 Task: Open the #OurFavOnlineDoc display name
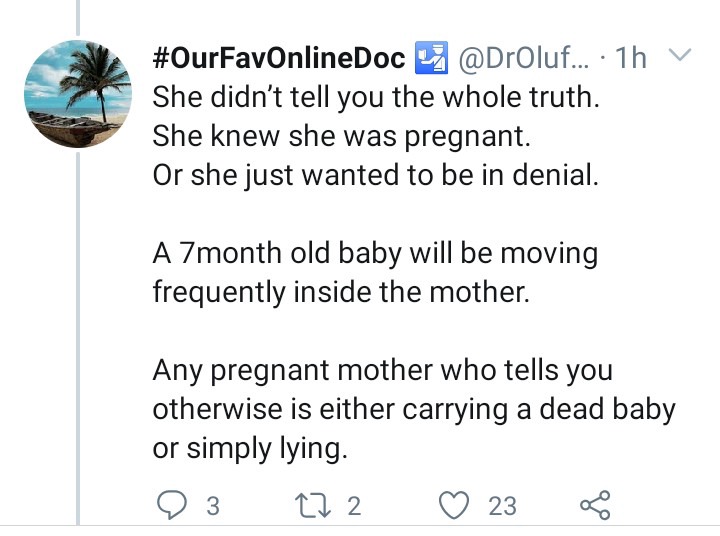(279, 58)
